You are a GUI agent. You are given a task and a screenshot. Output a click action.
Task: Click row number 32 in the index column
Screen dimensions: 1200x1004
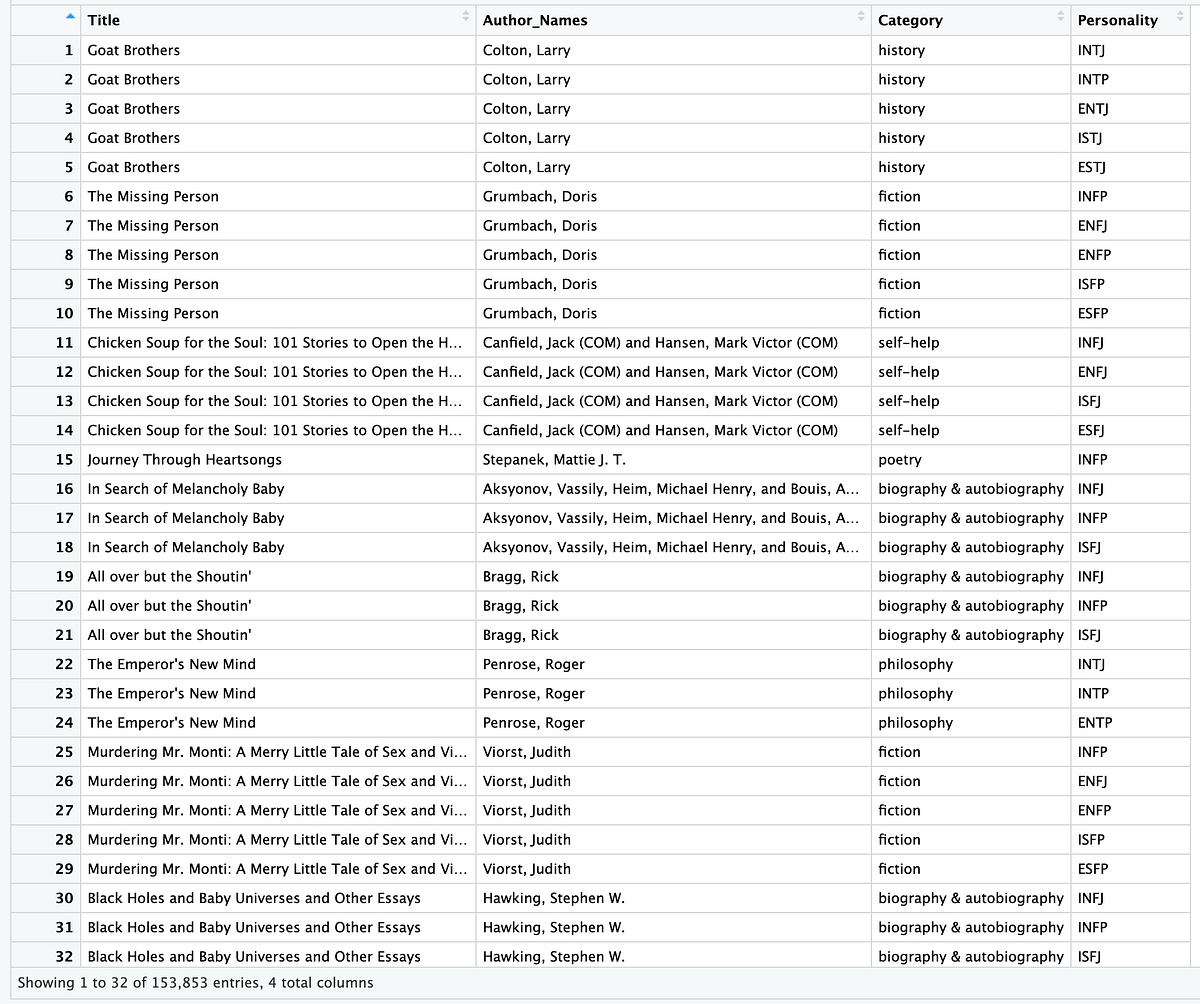(x=65, y=956)
